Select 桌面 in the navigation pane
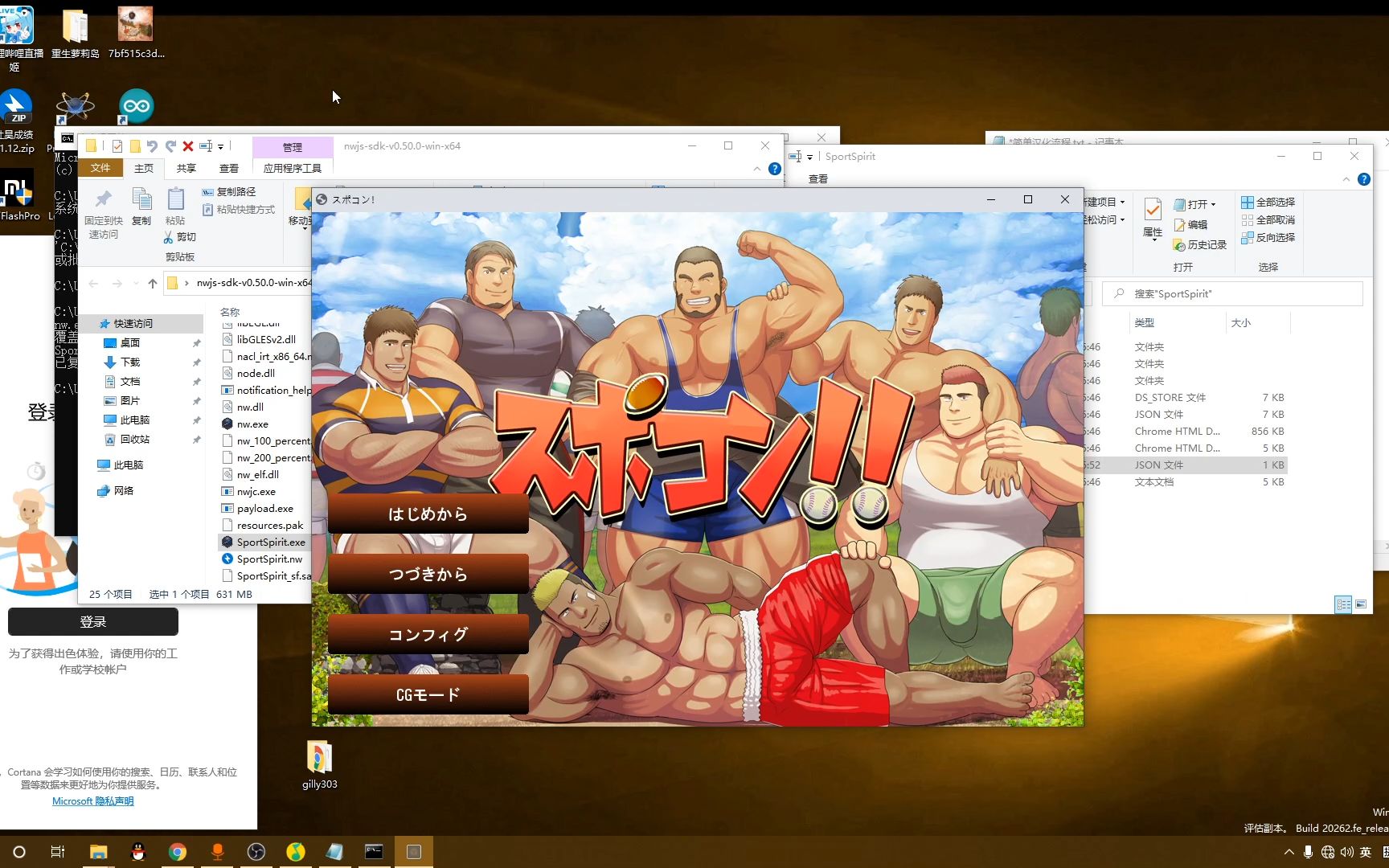Viewport: 1389px width, 868px height. click(x=130, y=343)
